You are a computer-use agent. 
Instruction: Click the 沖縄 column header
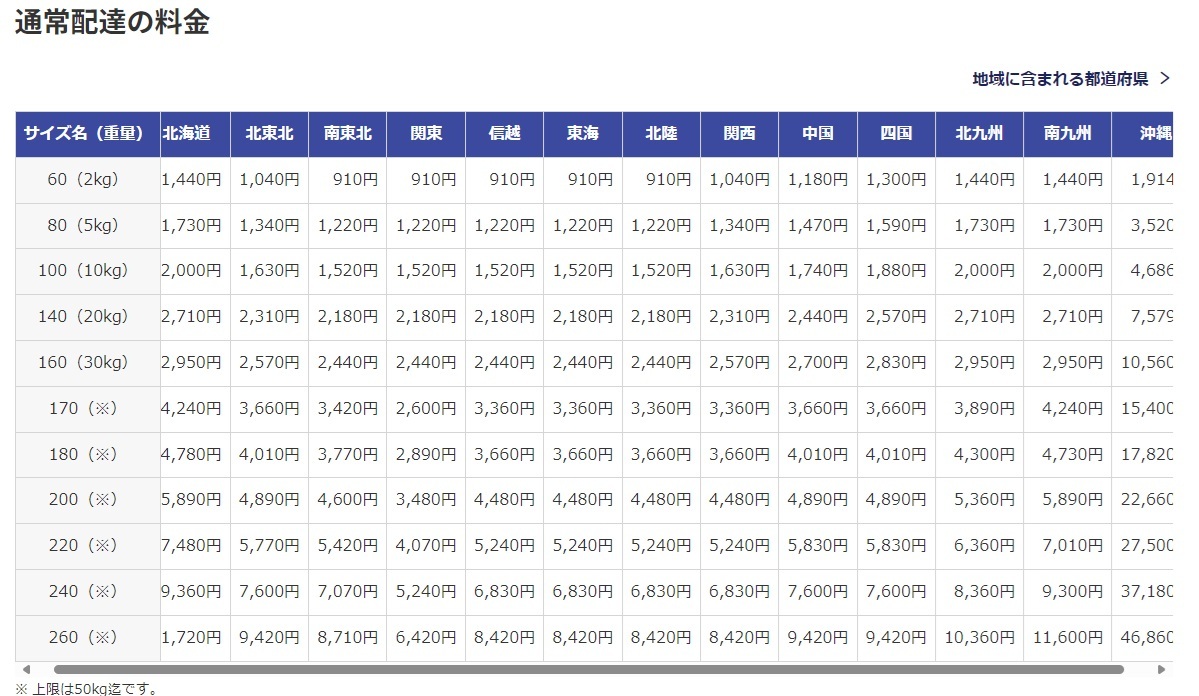(1143, 134)
